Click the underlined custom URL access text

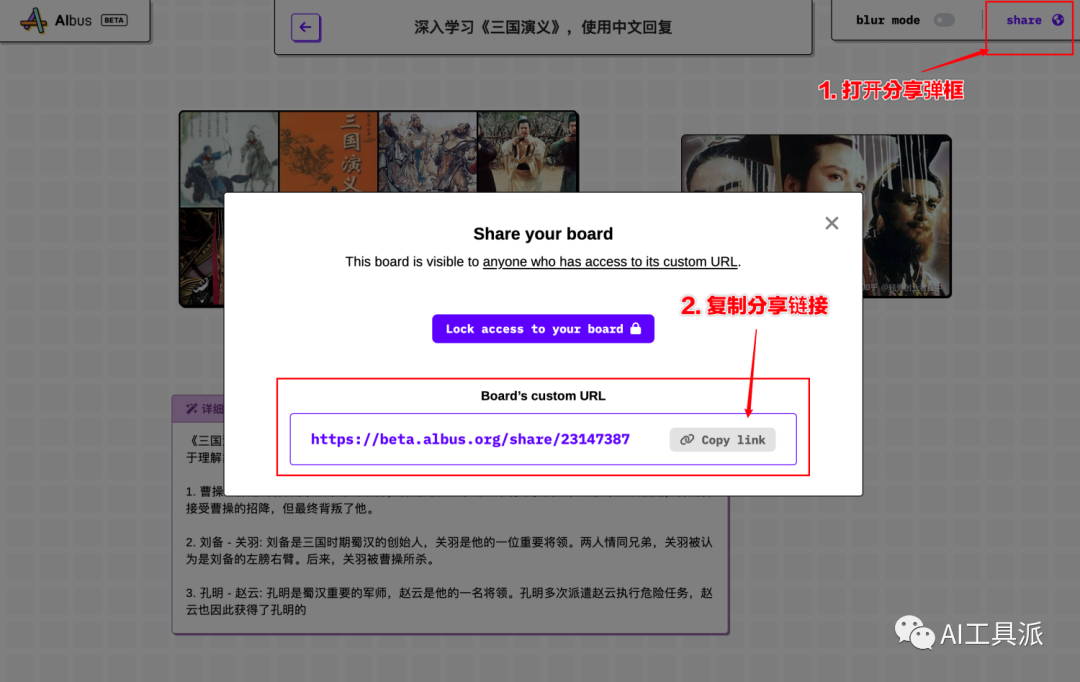(610, 262)
